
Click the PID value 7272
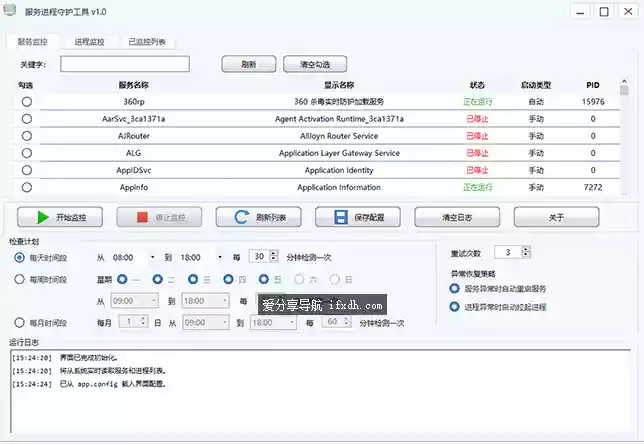point(593,187)
